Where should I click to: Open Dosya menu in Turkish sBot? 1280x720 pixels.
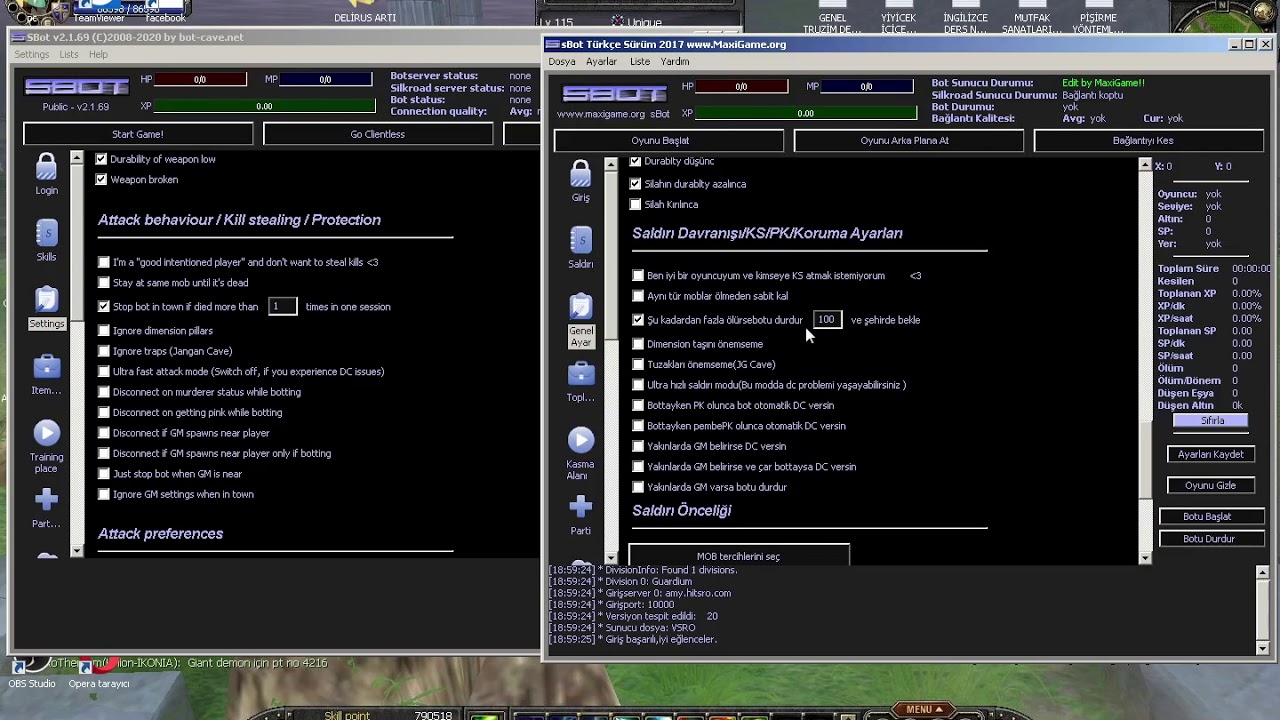[562, 62]
